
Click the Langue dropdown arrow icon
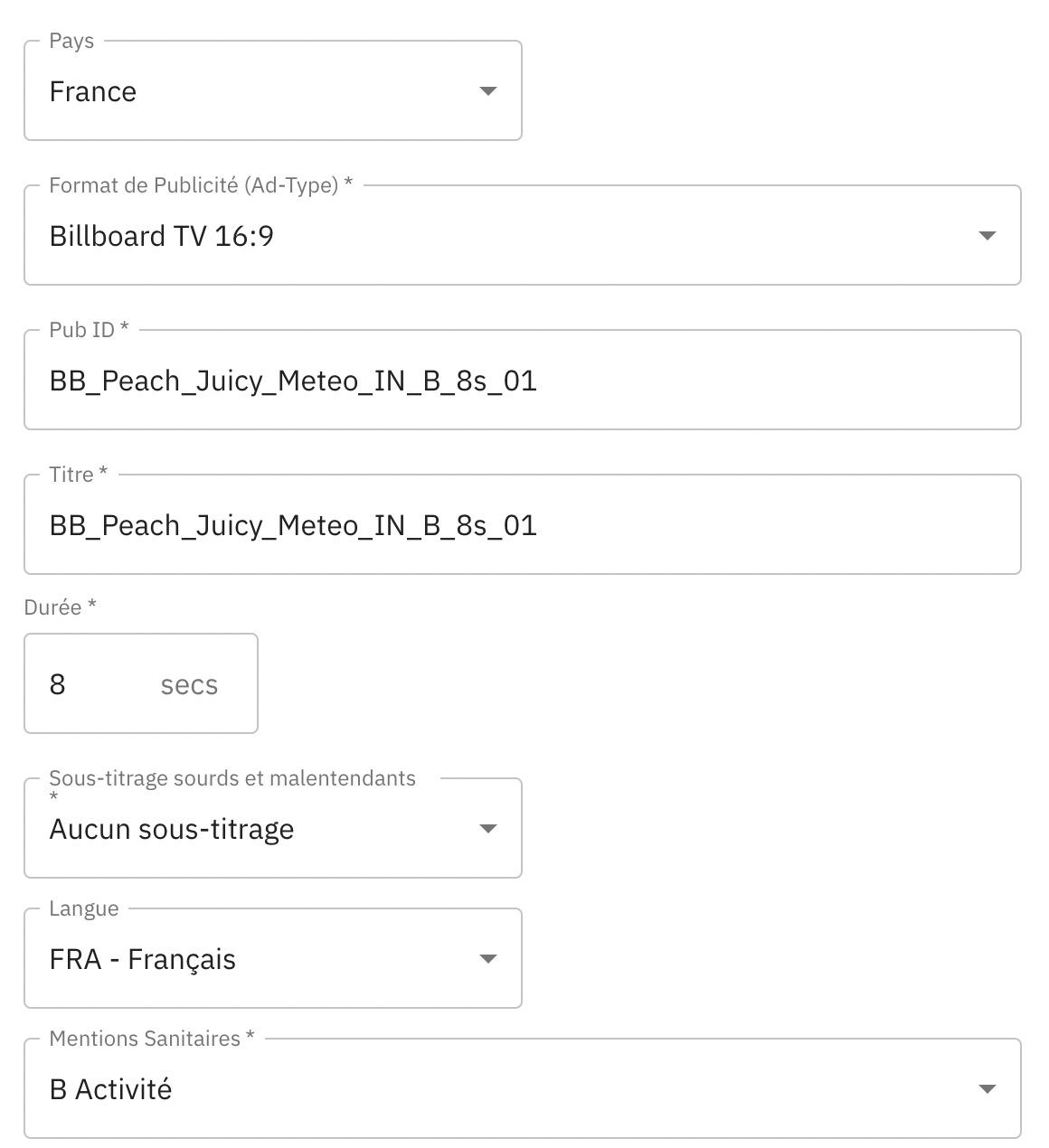[488, 959]
